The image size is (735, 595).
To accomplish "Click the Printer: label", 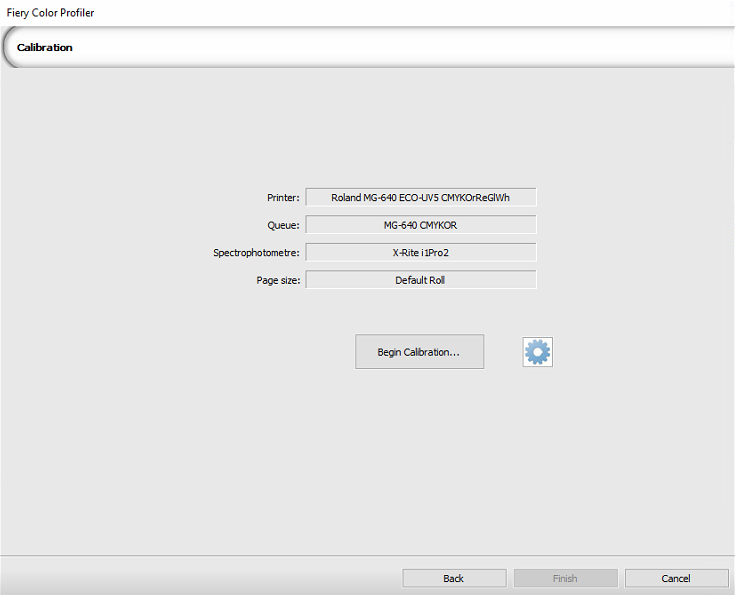I will pos(283,197).
